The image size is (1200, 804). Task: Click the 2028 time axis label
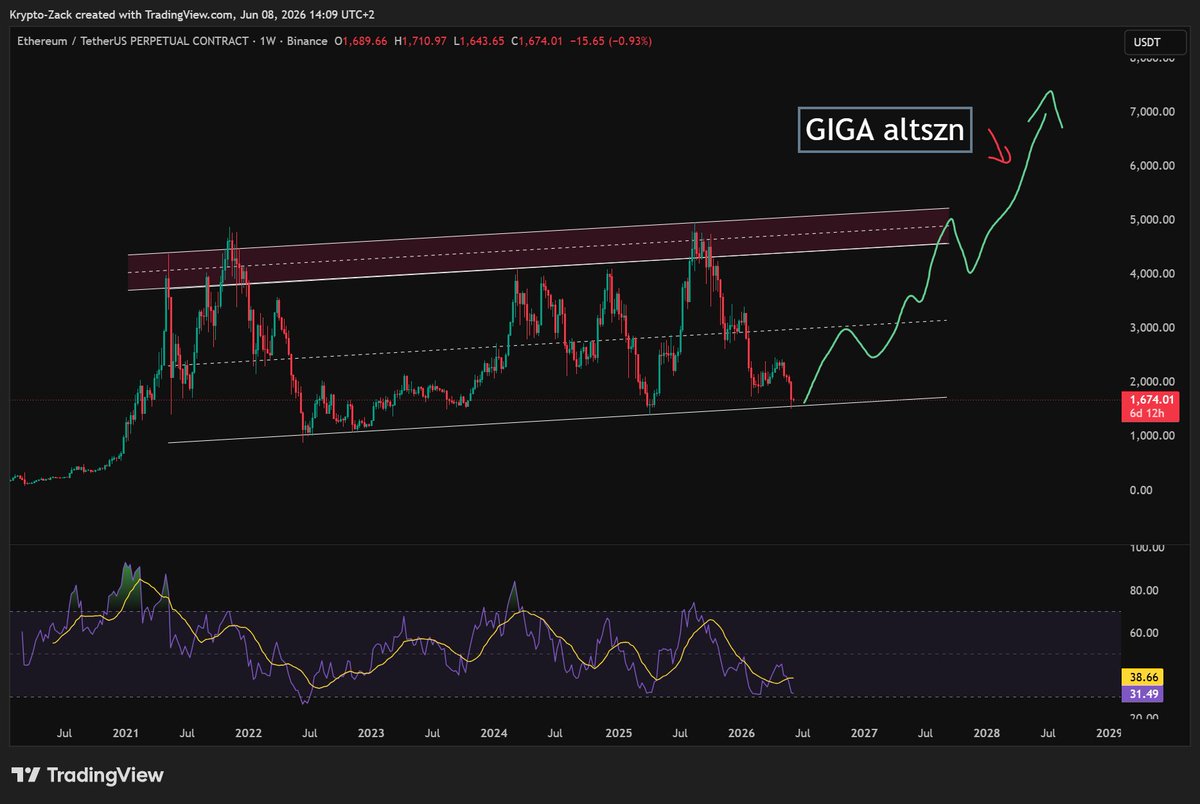987,734
